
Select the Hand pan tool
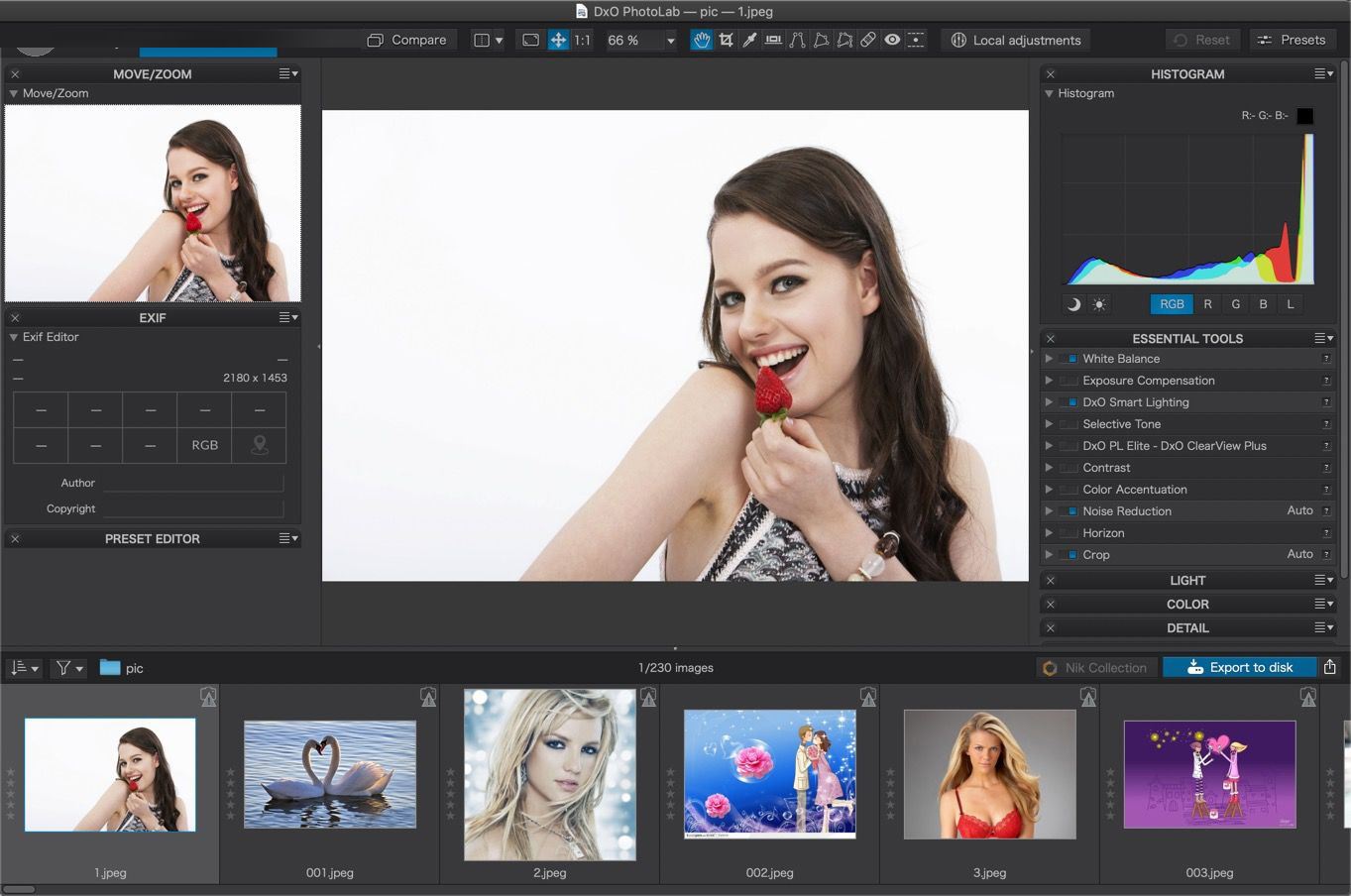tap(702, 40)
